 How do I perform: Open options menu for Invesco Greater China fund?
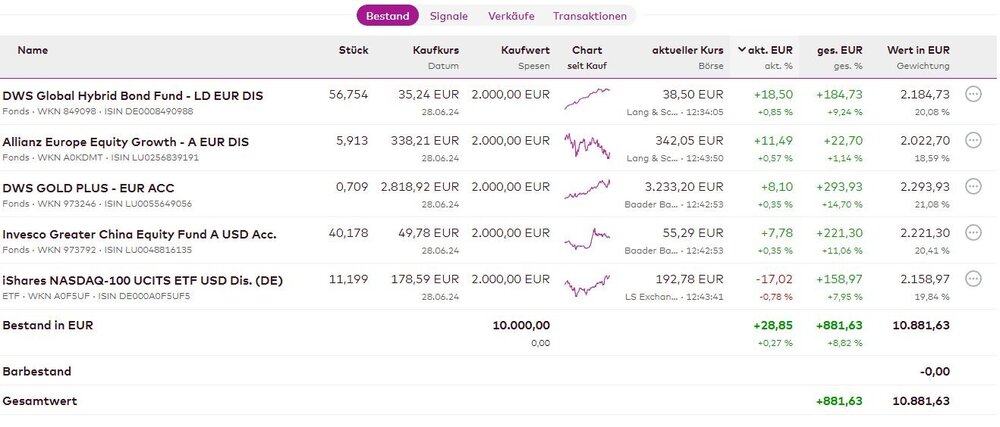click(x=973, y=233)
